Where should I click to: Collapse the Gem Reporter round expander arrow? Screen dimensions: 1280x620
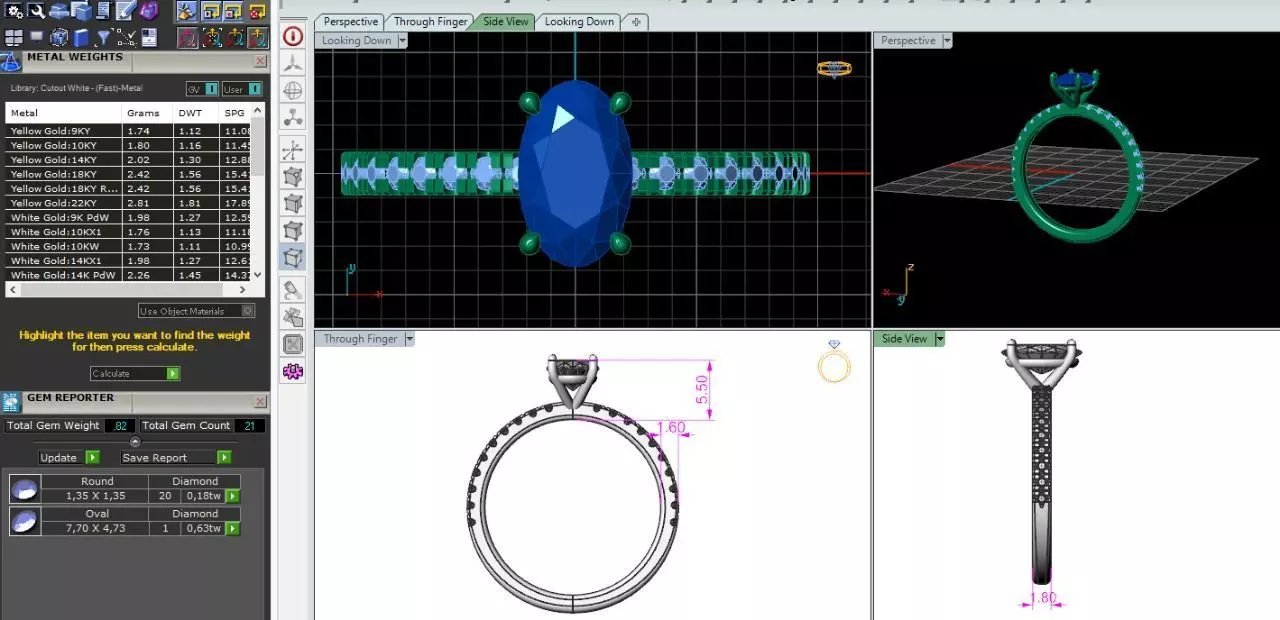(135, 442)
